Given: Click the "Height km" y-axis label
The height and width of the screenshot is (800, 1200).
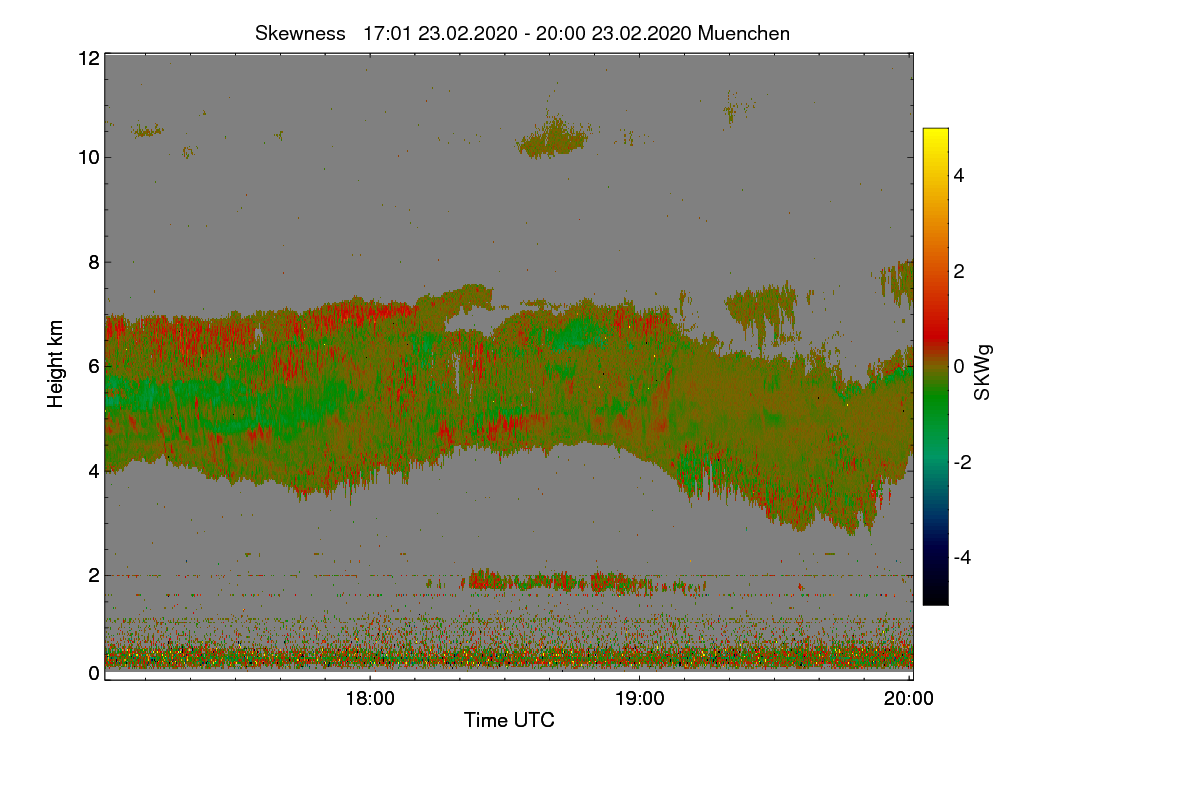Looking at the screenshot, I should [56, 364].
